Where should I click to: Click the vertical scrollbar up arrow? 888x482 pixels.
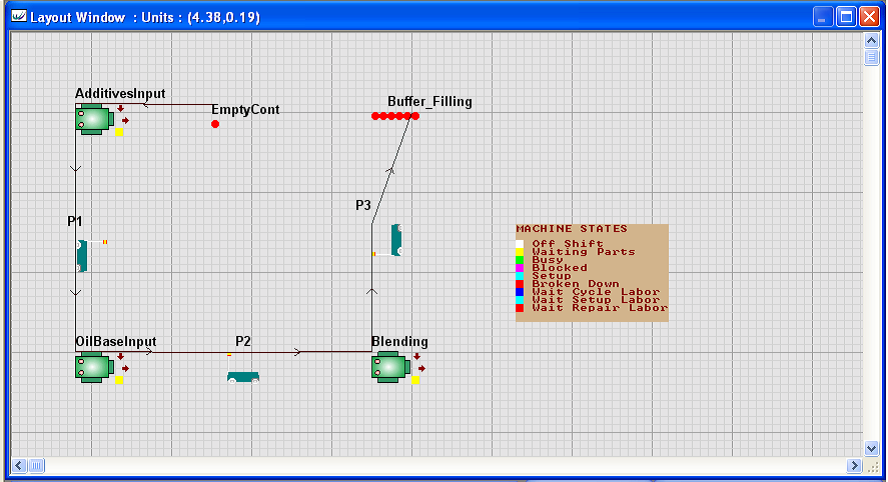pyautogui.click(x=871, y=39)
